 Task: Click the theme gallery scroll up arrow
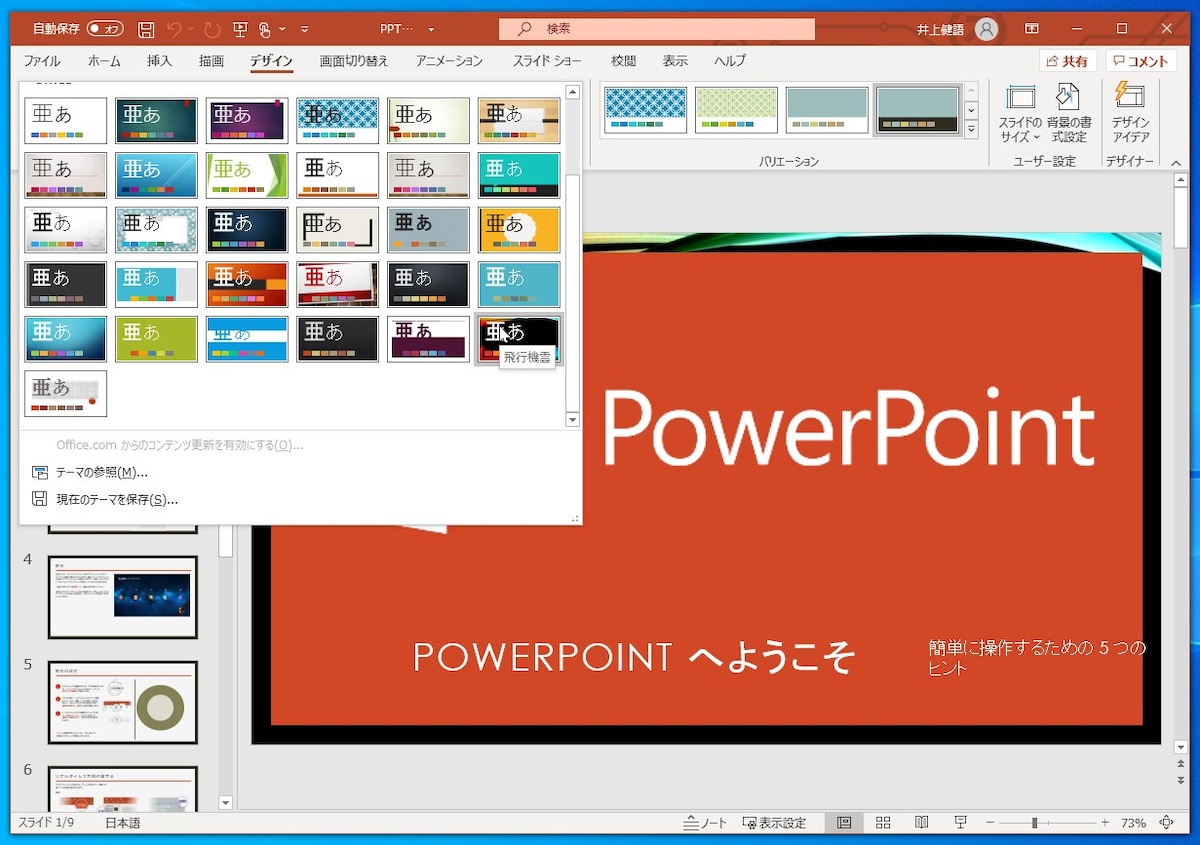[573, 92]
